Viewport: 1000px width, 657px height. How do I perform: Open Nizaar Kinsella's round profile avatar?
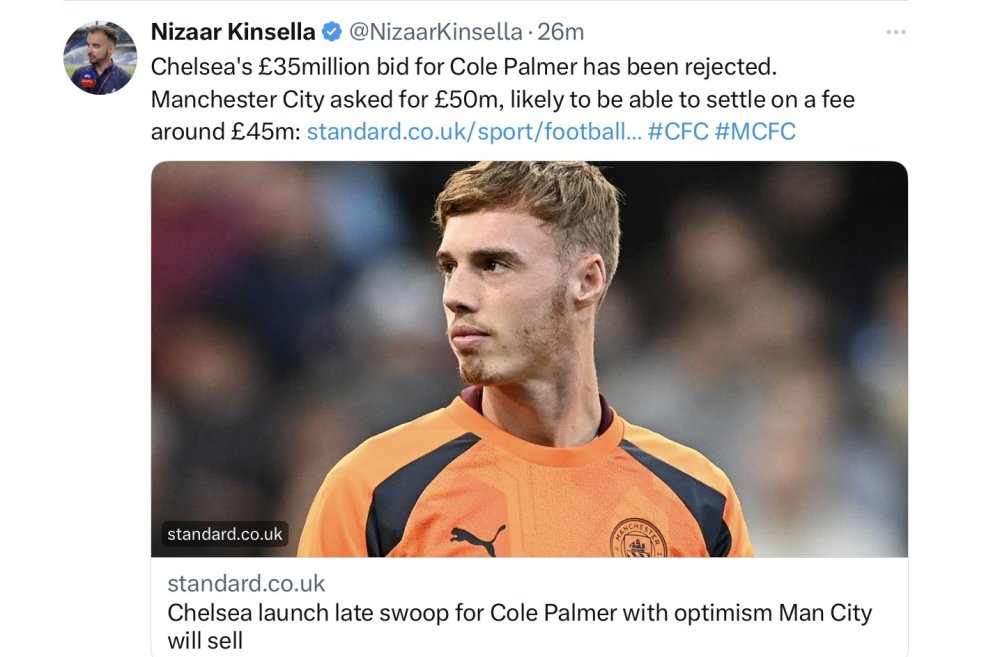100,58
